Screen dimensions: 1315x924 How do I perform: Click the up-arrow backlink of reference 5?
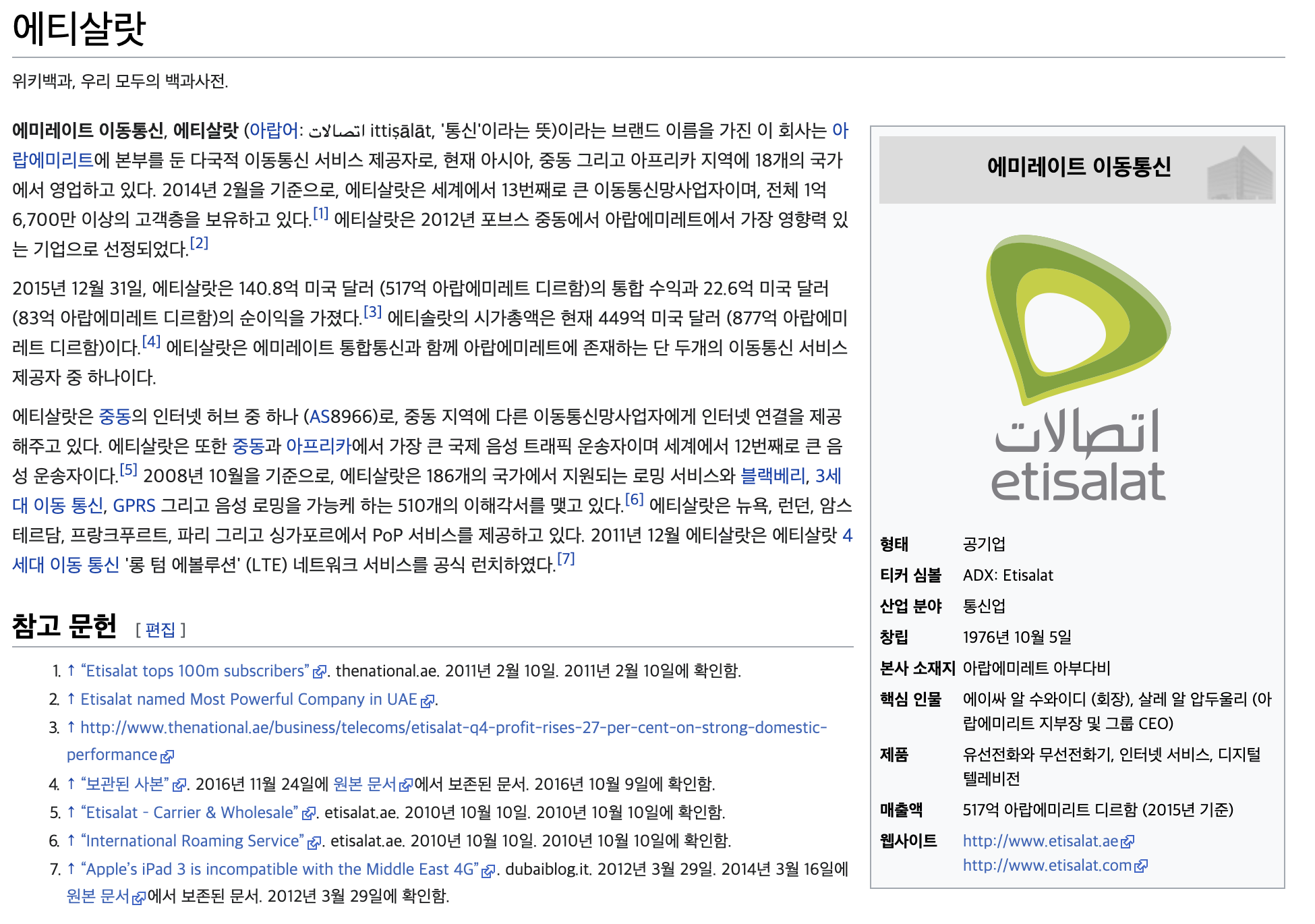pos(71,812)
